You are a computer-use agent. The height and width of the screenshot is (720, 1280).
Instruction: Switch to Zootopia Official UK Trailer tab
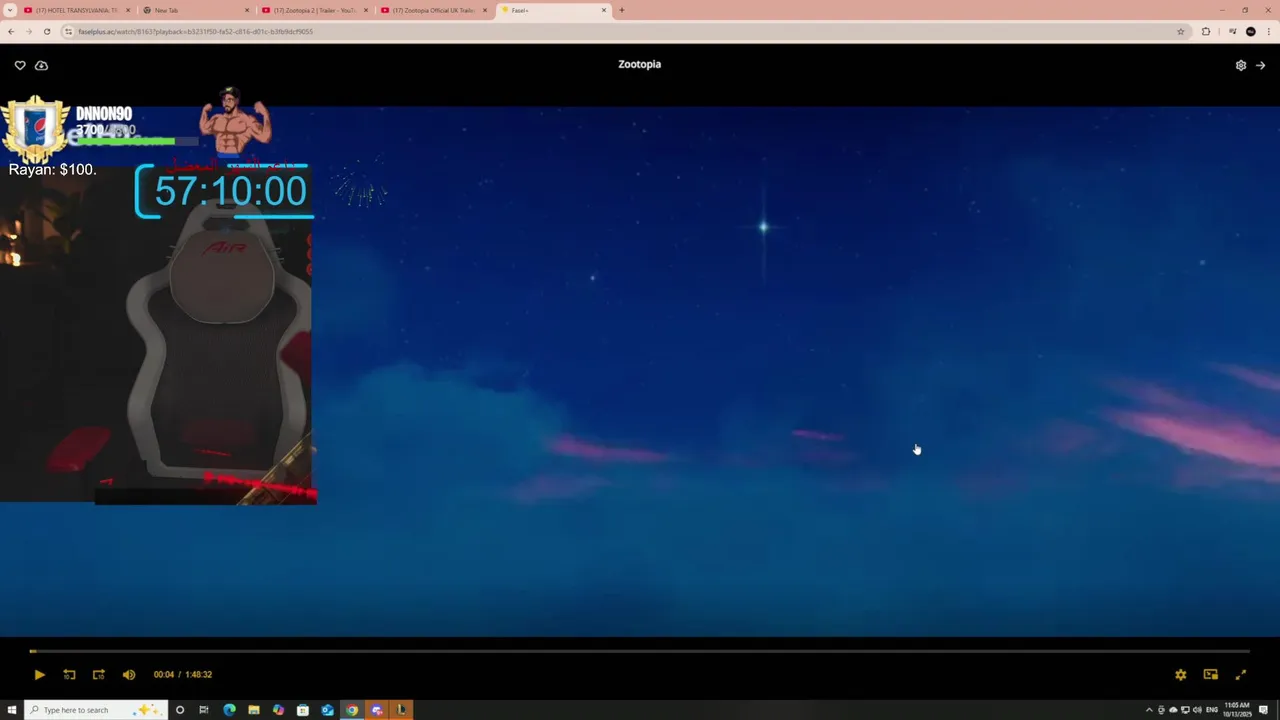pos(433,10)
